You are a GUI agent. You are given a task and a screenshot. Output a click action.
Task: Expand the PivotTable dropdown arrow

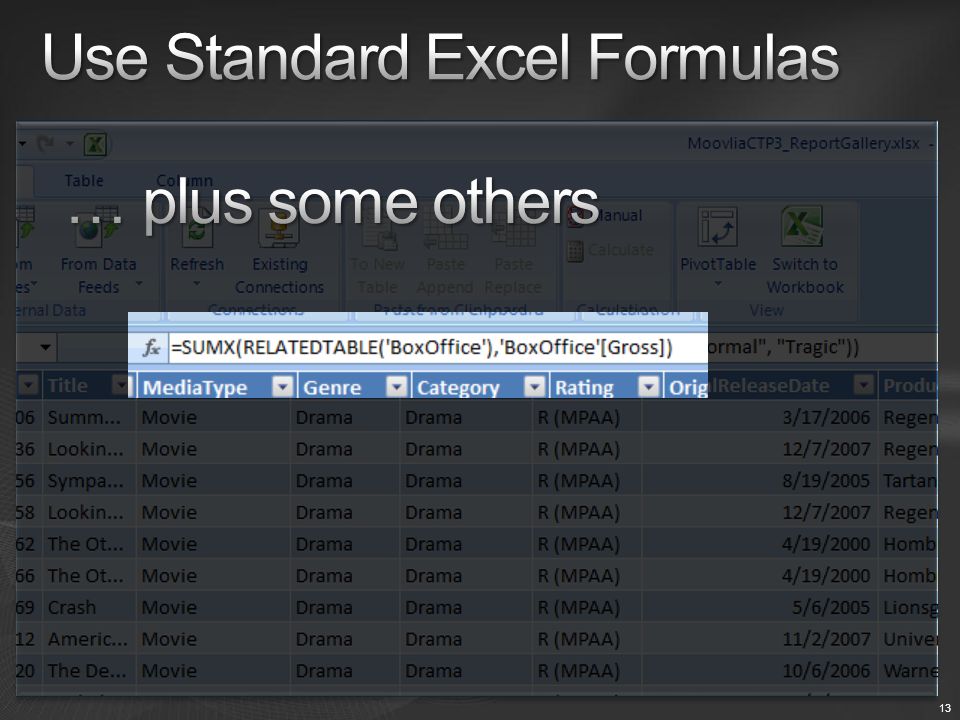(718, 284)
